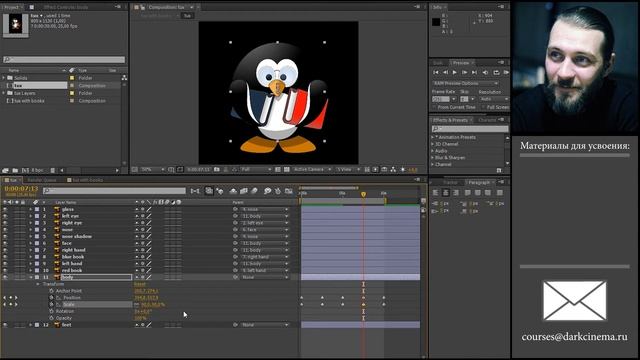
Task: Click the timeline layer search field
Action: 114,191
